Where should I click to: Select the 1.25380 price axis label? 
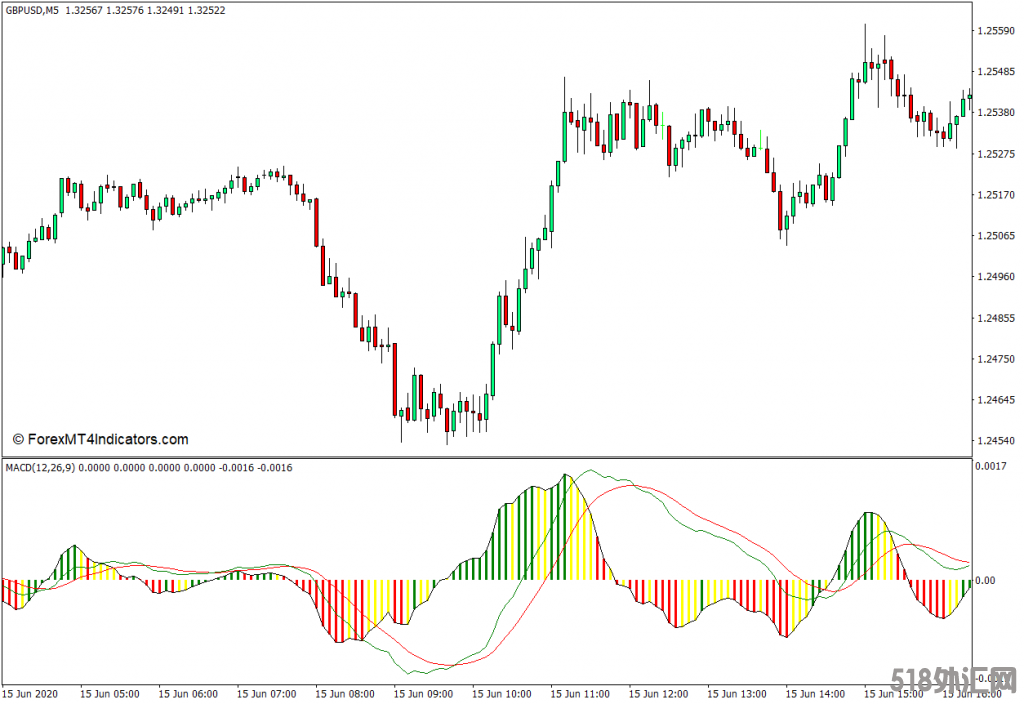996,113
